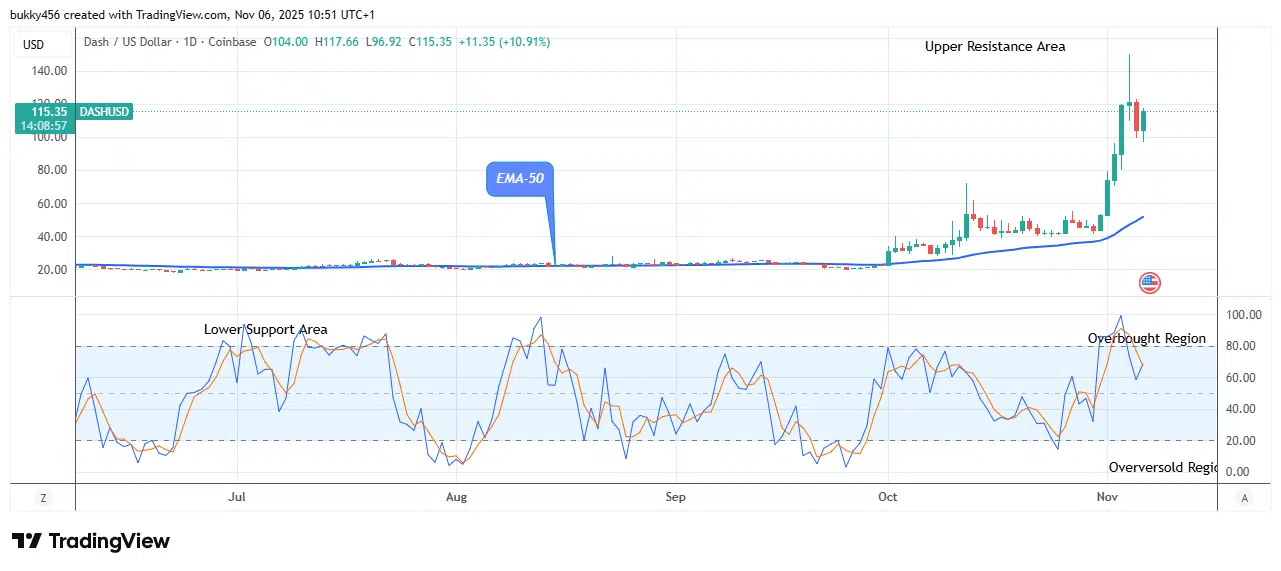Click the Aug label on time axis
Image resolution: width=1281 pixels, height=571 pixels.
tap(456, 497)
